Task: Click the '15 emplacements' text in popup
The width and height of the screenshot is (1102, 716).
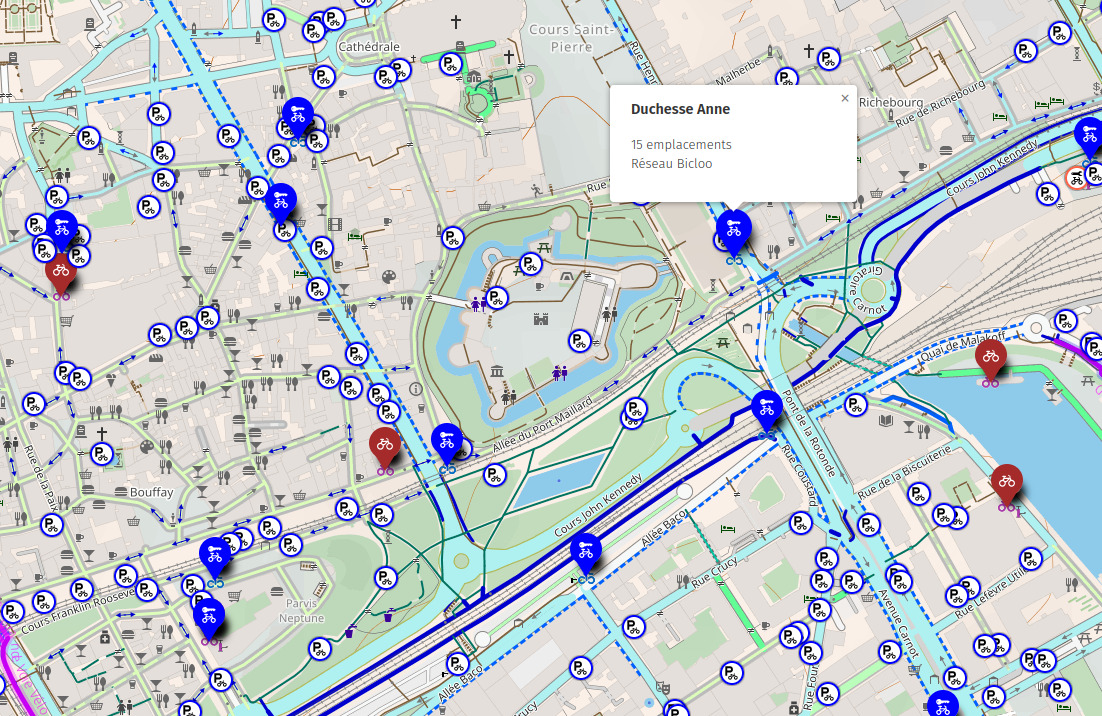Action: (681, 145)
